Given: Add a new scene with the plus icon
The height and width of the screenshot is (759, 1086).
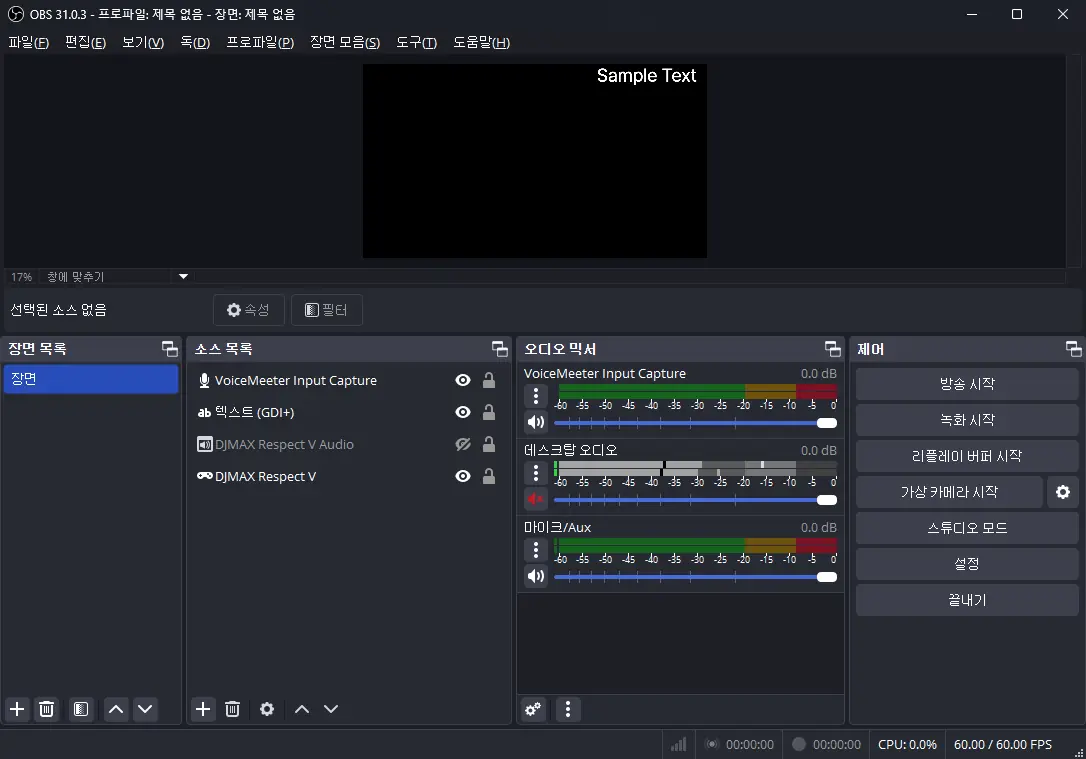Looking at the screenshot, I should (17, 709).
